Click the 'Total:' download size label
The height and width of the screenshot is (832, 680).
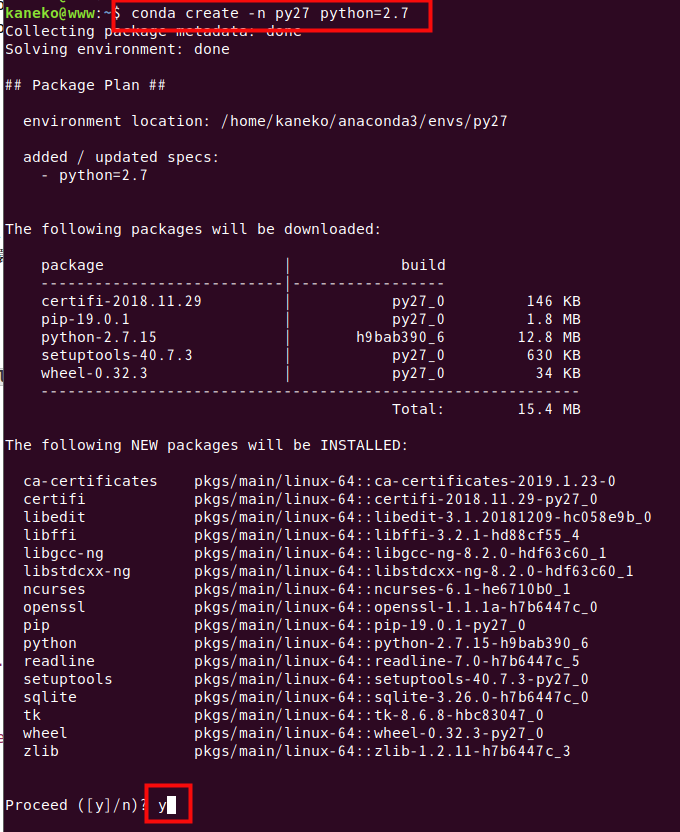click(418, 409)
